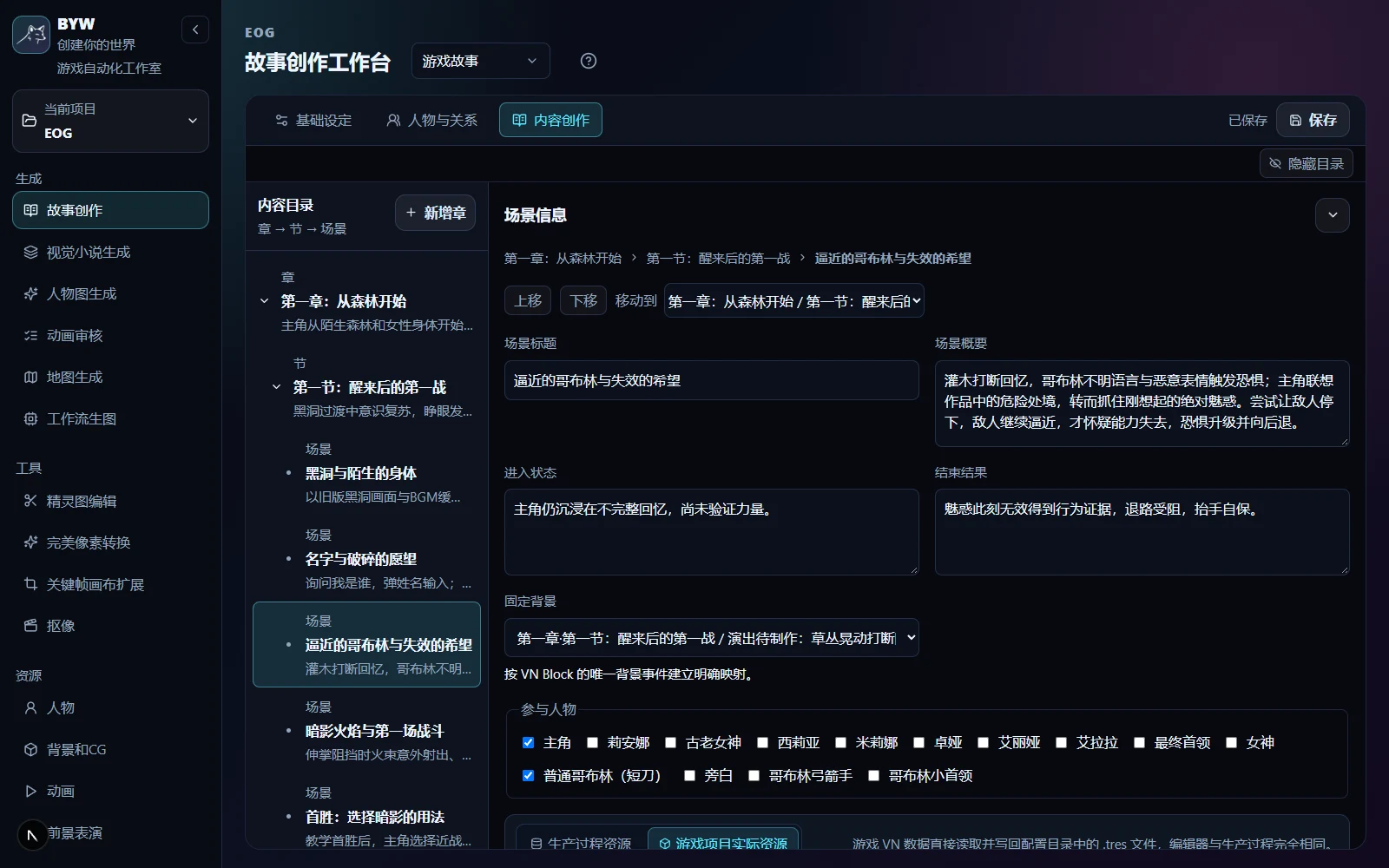The height and width of the screenshot is (868, 1389).
Task: Open the 完美像素转换 tool
Action: [x=110, y=542]
